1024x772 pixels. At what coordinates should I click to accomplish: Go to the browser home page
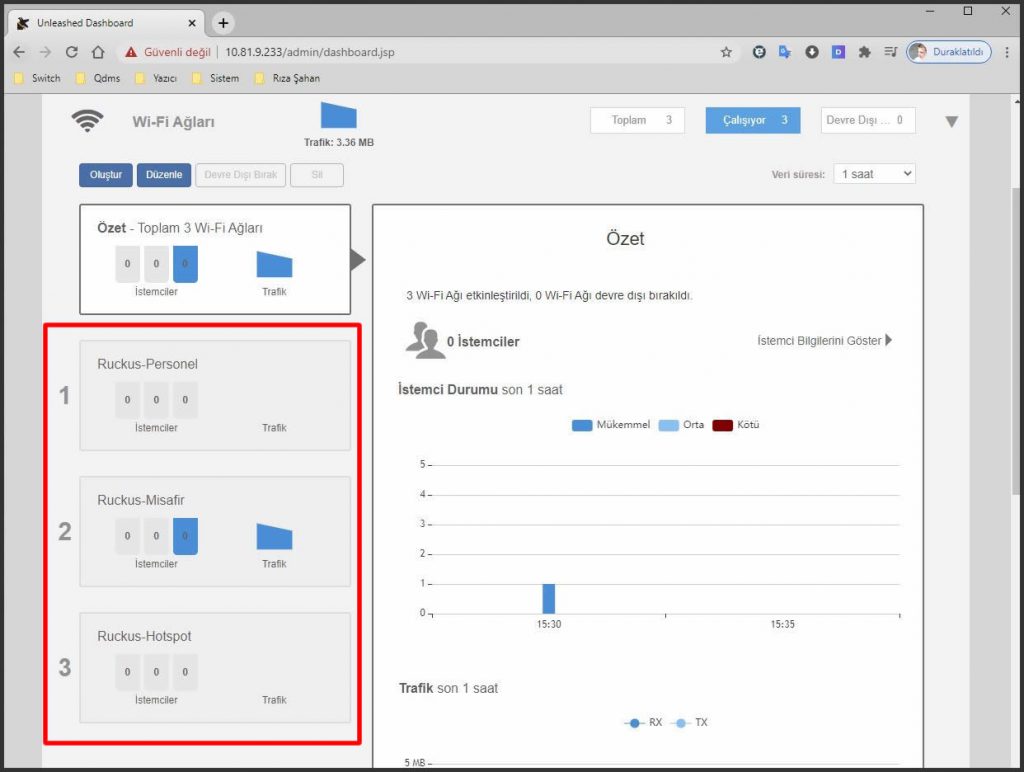coord(98,52)
